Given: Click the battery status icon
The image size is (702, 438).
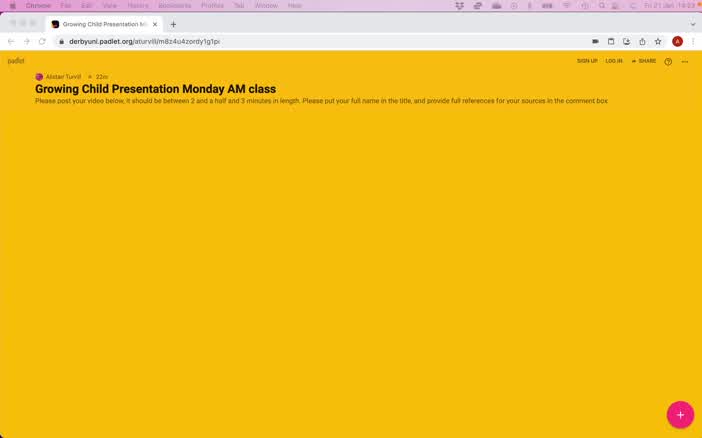Looking at the screenshot, I should click(x=547, y=5).
